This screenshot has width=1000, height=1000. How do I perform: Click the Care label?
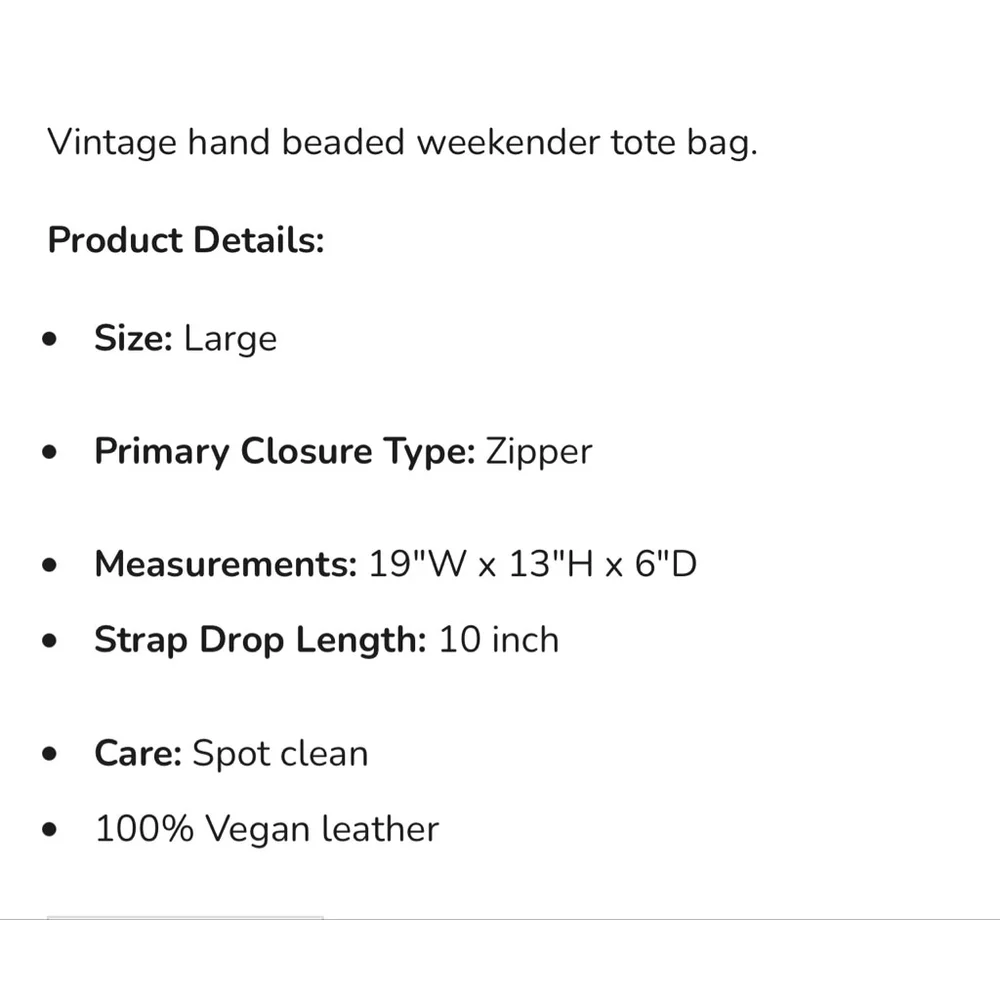[138, 753]
